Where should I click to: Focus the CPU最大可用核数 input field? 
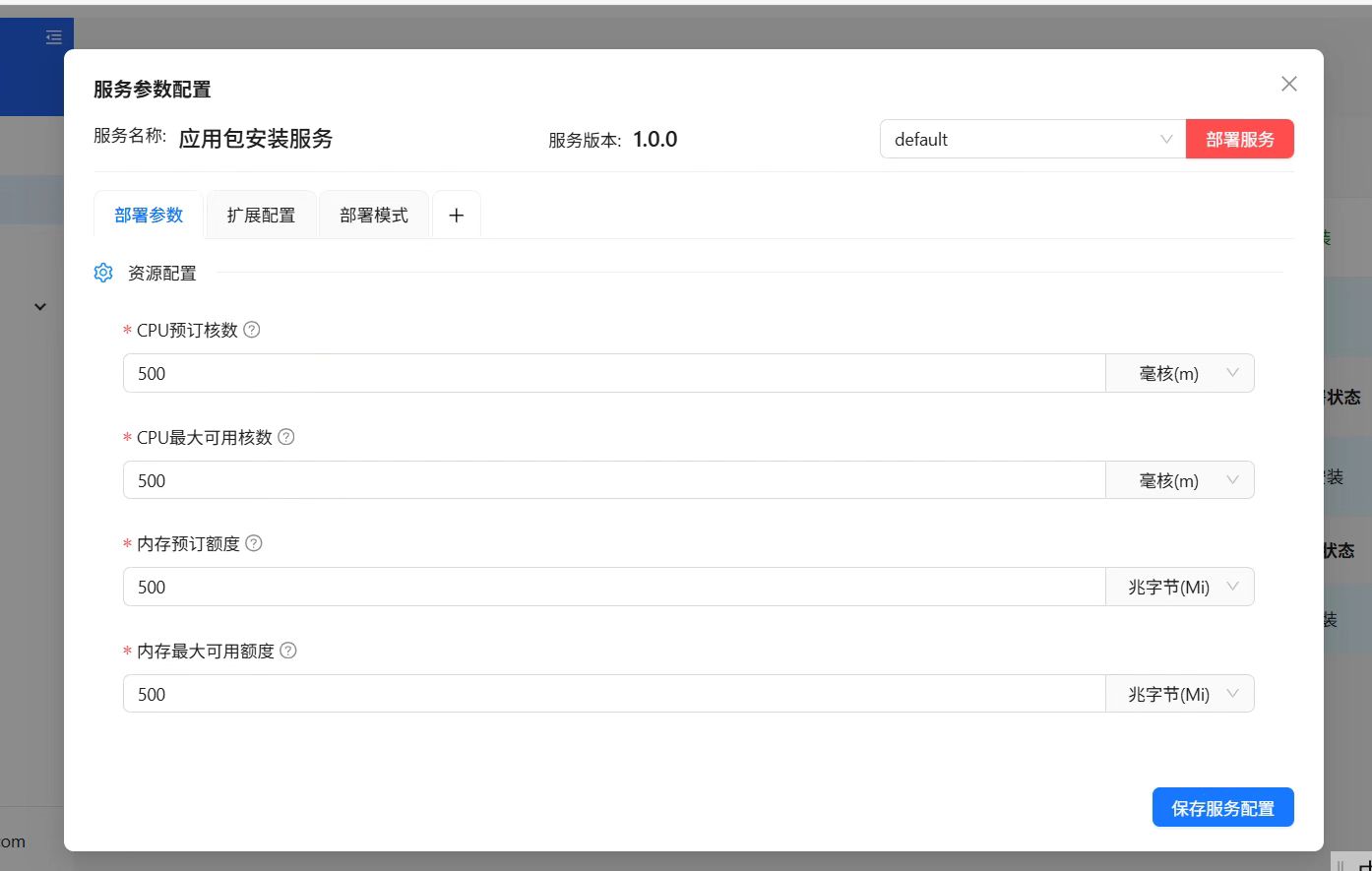tap(614, 480)
